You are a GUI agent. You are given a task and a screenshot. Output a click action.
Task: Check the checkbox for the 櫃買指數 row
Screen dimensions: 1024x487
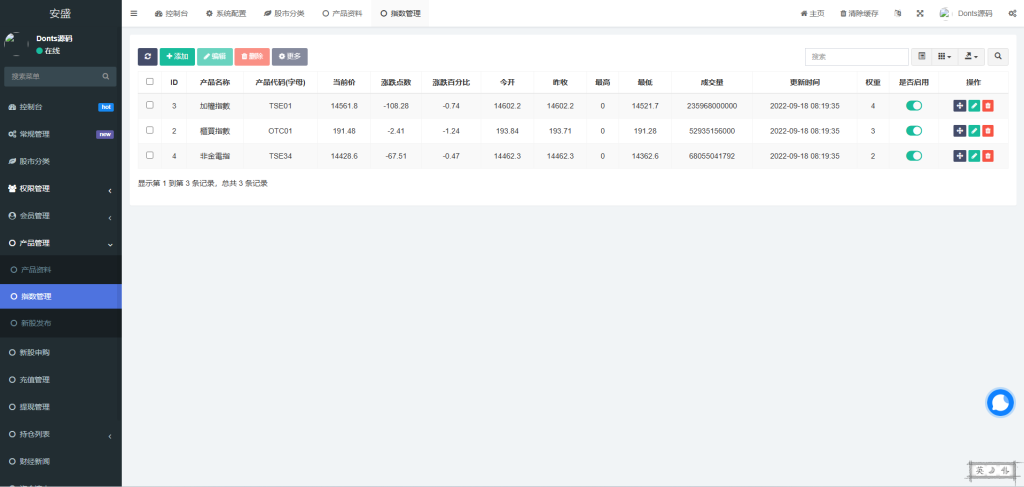(150, 130)
